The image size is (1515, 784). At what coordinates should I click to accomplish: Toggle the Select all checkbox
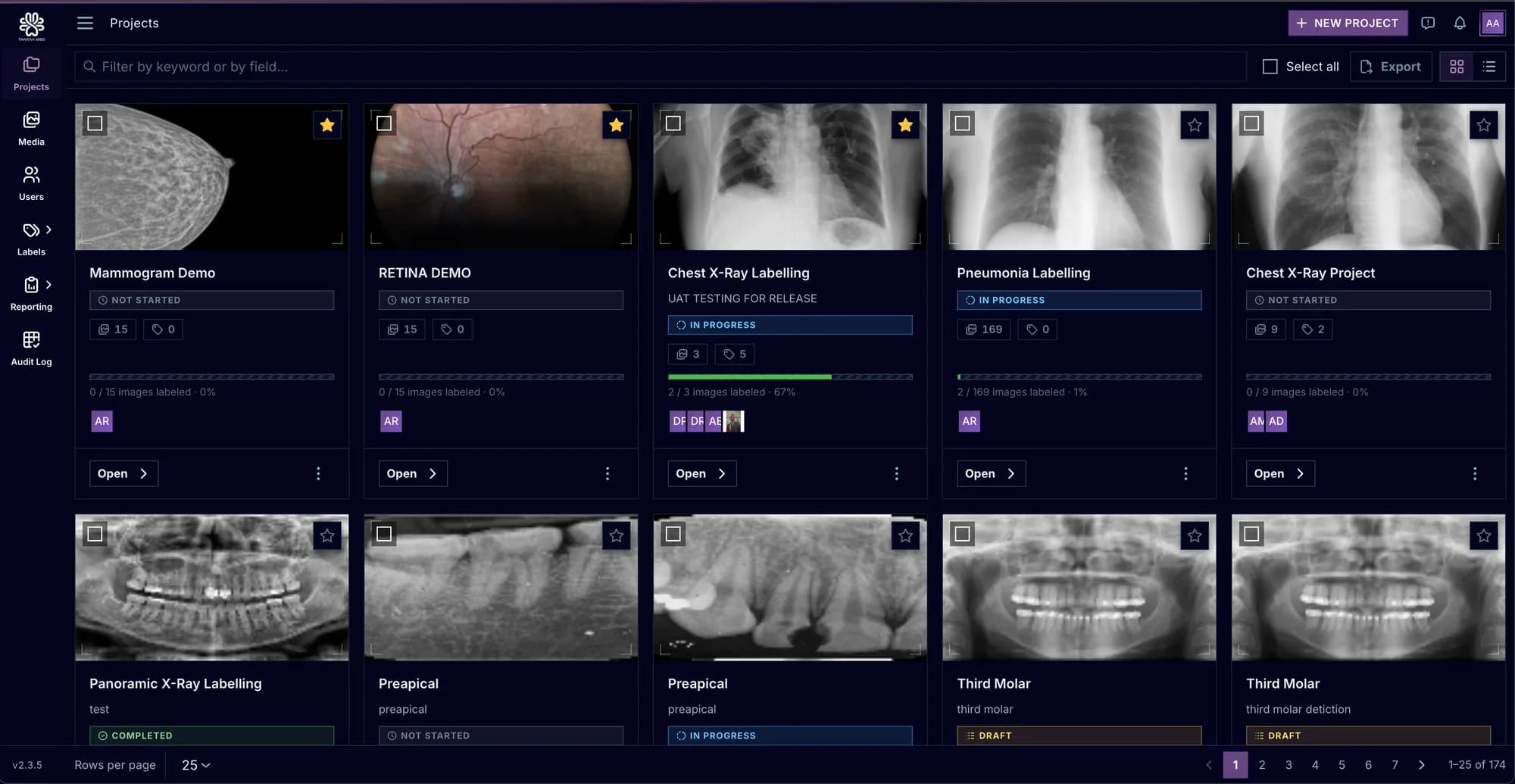1270,67
